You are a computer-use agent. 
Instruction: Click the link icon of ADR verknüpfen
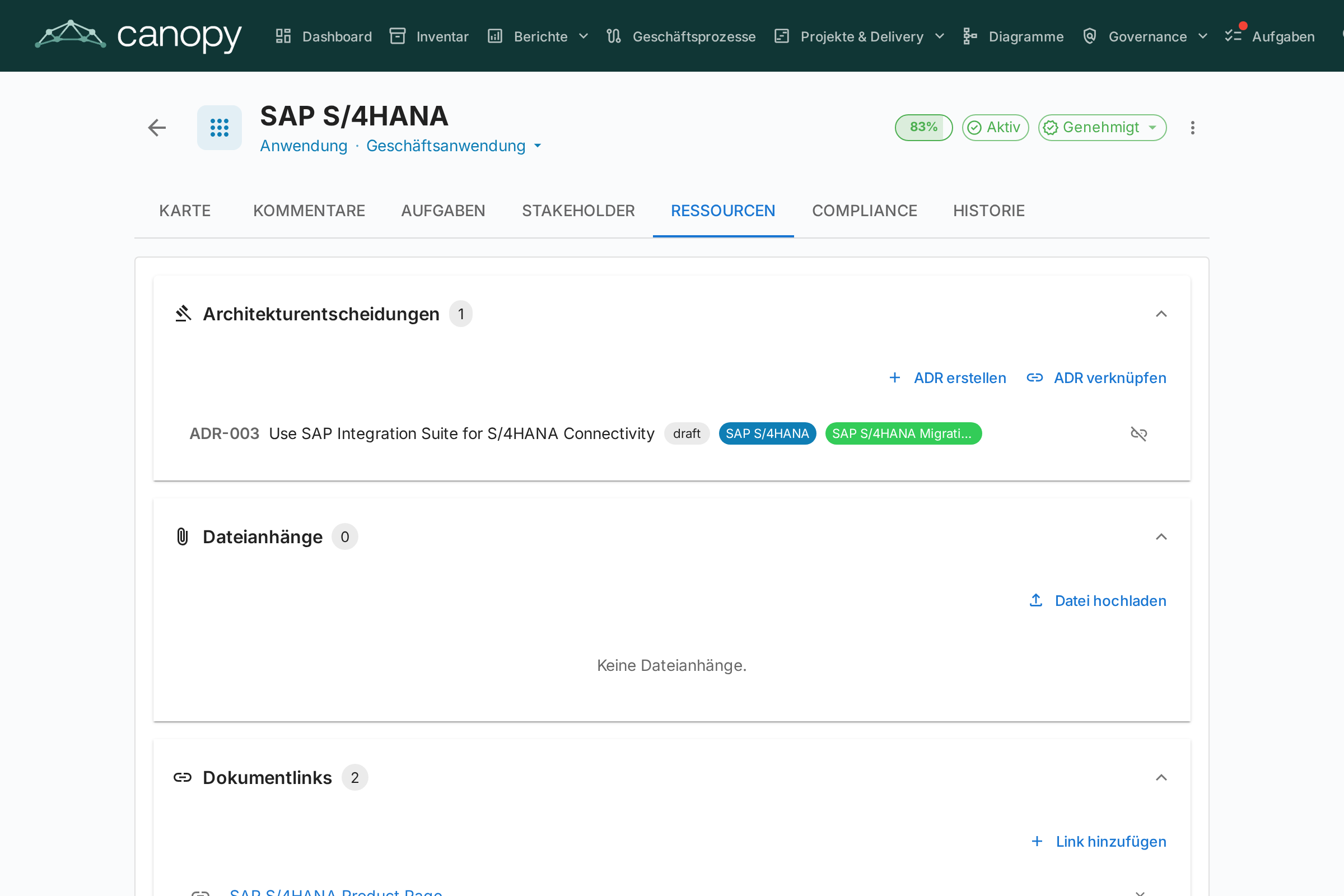[1035, 377]
